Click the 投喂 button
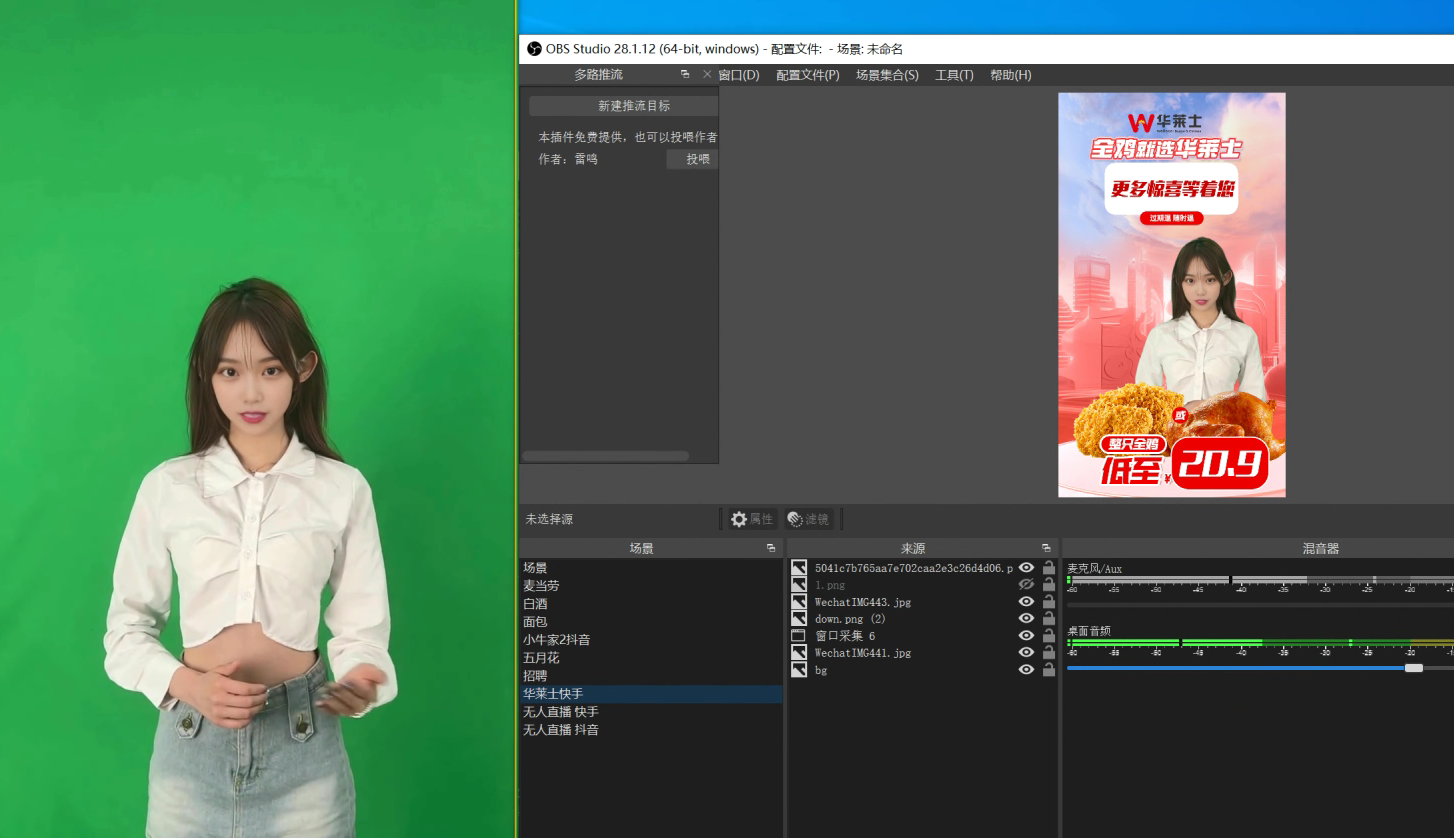This screenshot has height=838, width=1454. 693,159
